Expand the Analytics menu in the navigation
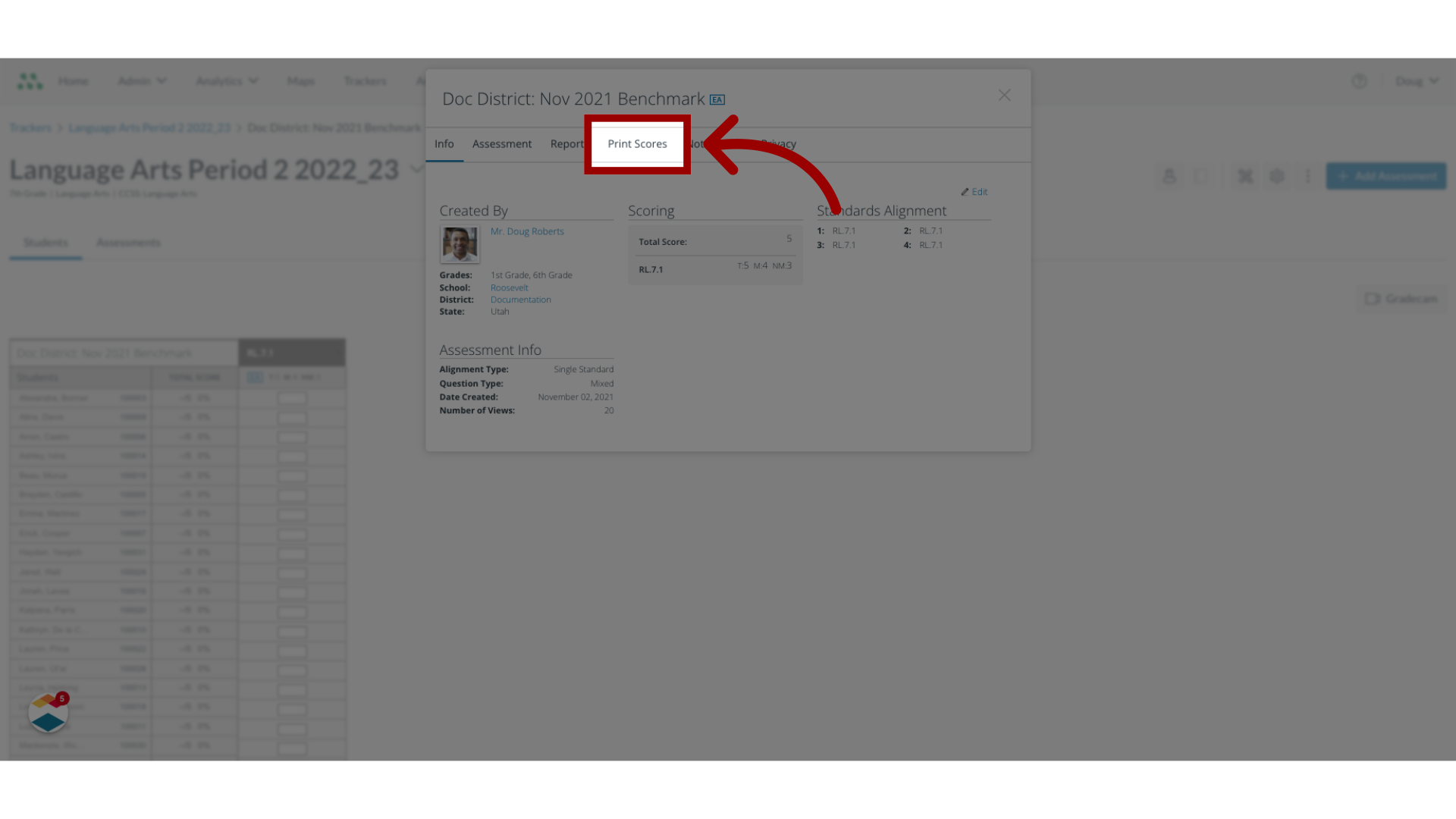 (x=227, y=81)
